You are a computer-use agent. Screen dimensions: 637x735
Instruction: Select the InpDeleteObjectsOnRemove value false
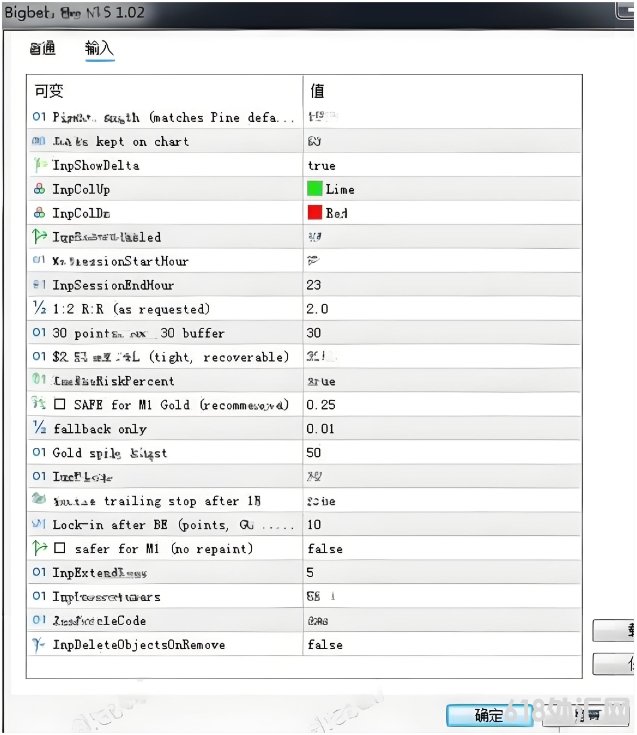tap(325, 645)
